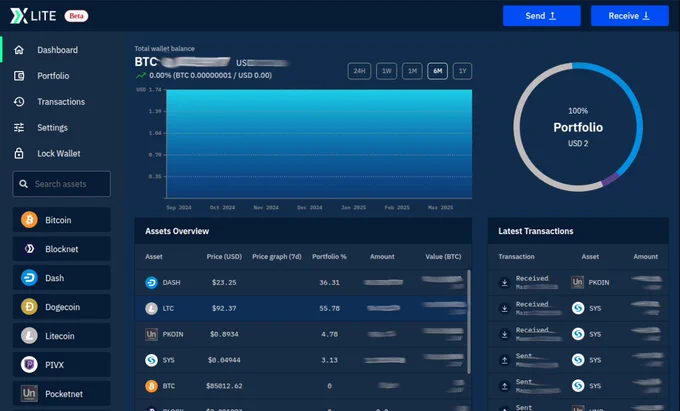680x411 pixels.
Task: Click the Value (BTC) column header
Action: point(443,257)
